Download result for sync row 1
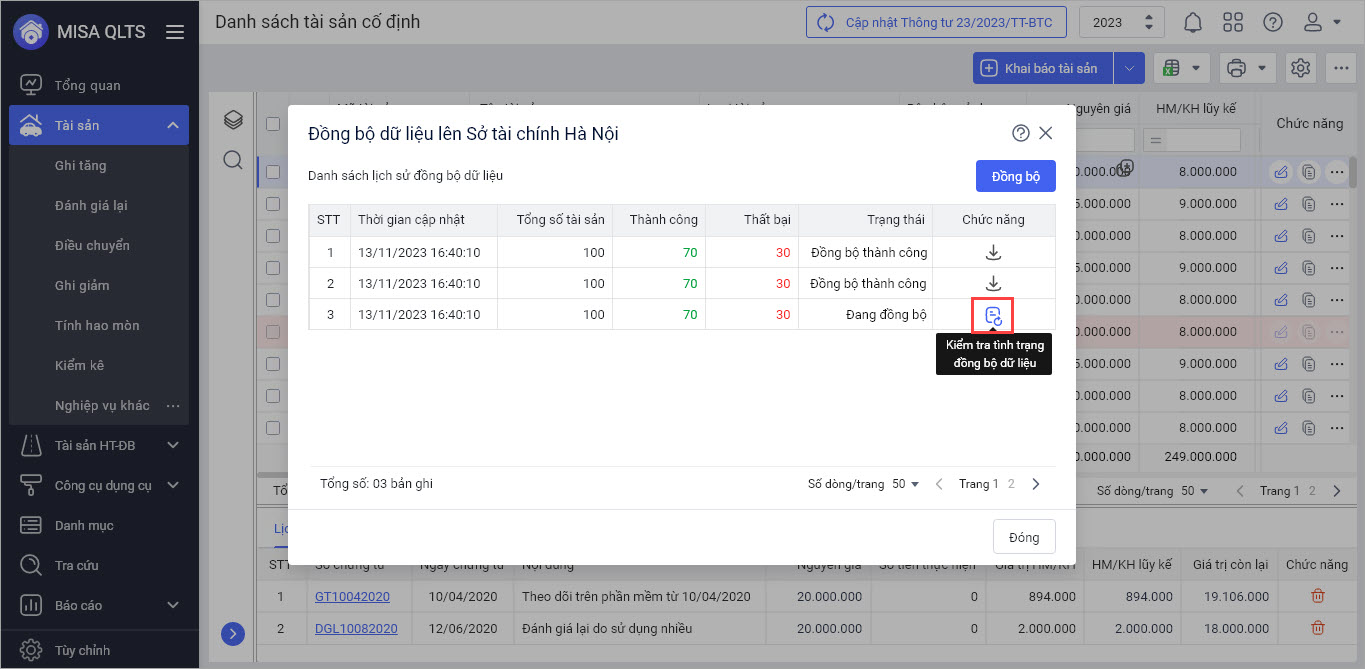Image resolution: width=1365 pixels, height=669 pixels. pyautogui.click(x=993, y=252)
